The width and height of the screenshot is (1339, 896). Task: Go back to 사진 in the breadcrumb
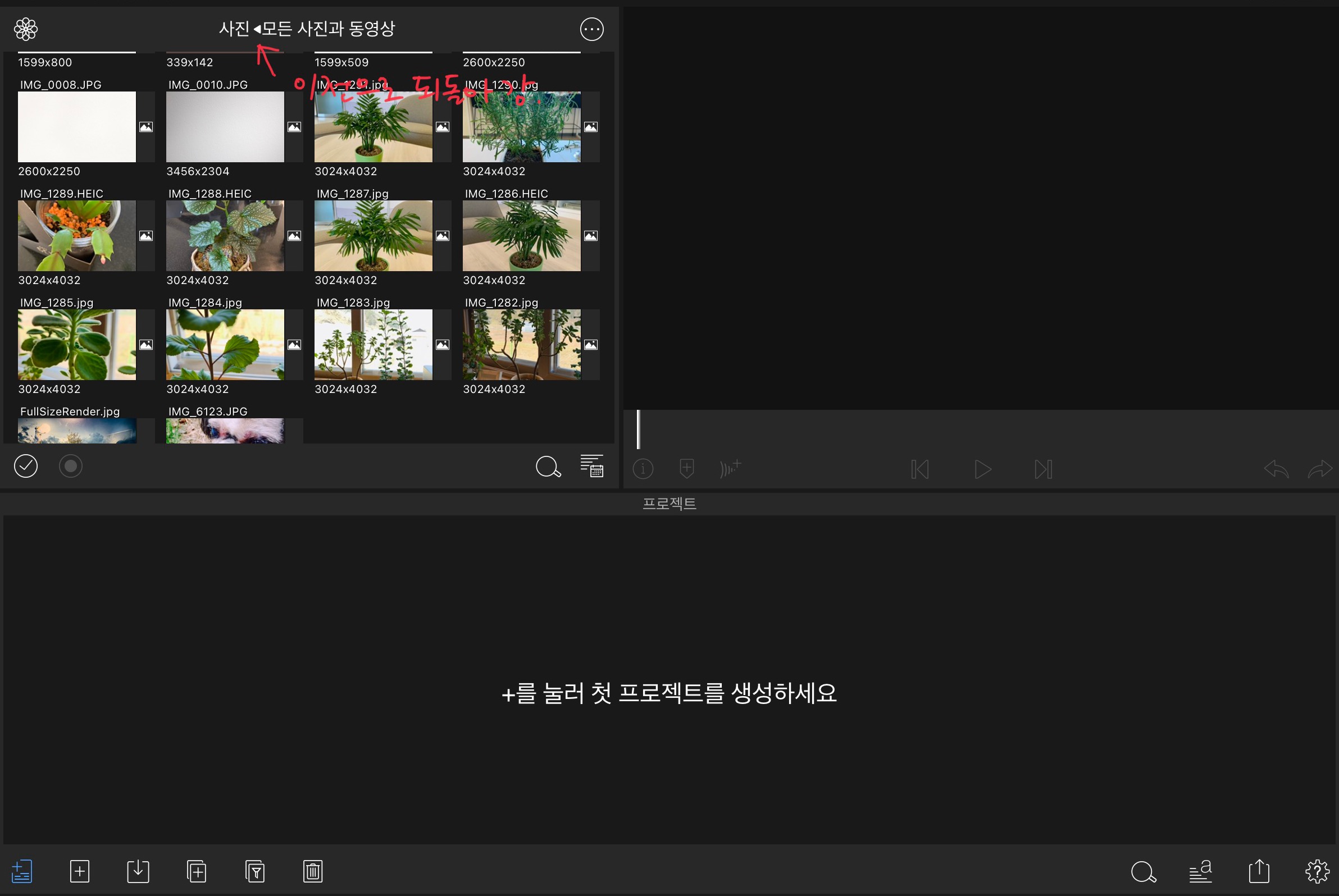(234, 29)
